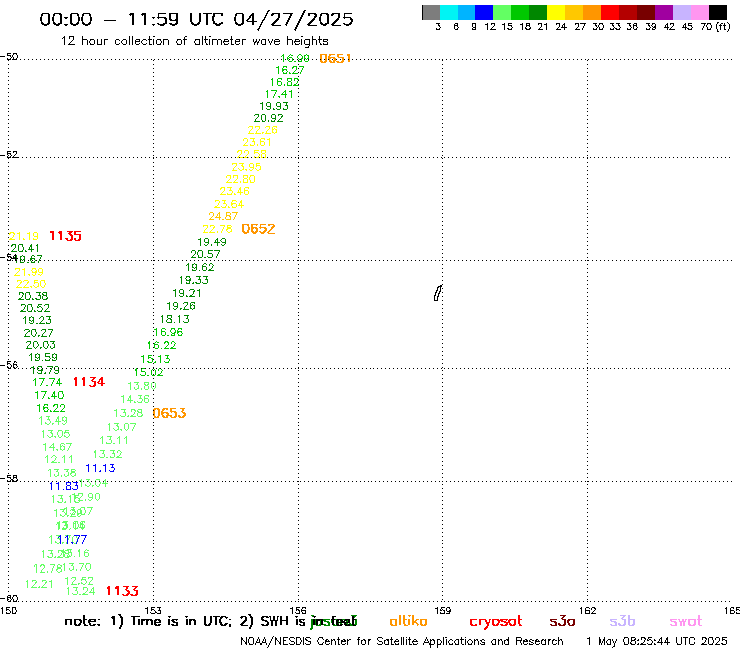Screen dimensions: 740x650
Task: Click the wave height value 13.24
Action: pyautogui.click(x=80, y=591)
